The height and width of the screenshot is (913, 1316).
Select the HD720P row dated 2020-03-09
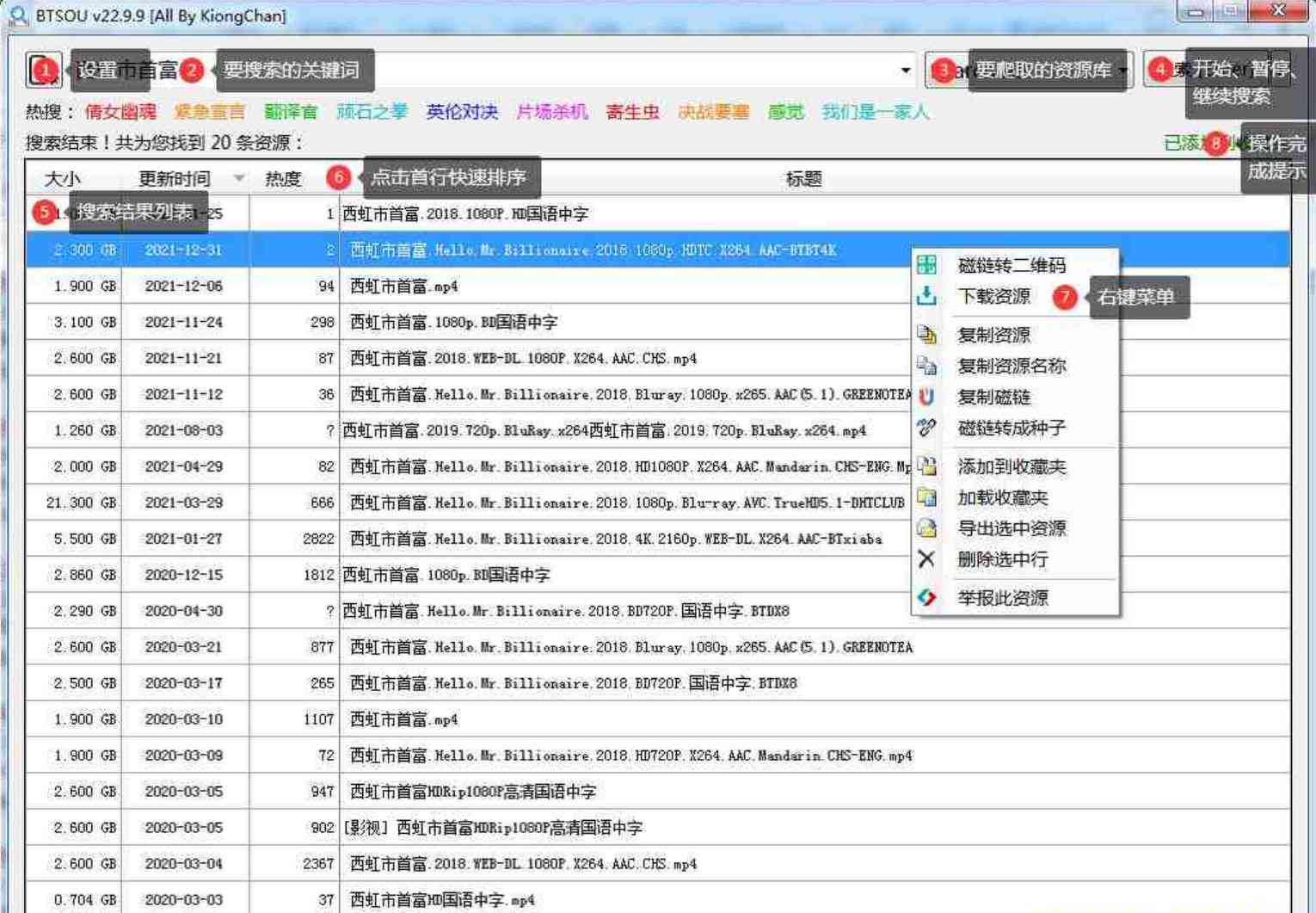point(658,756)
